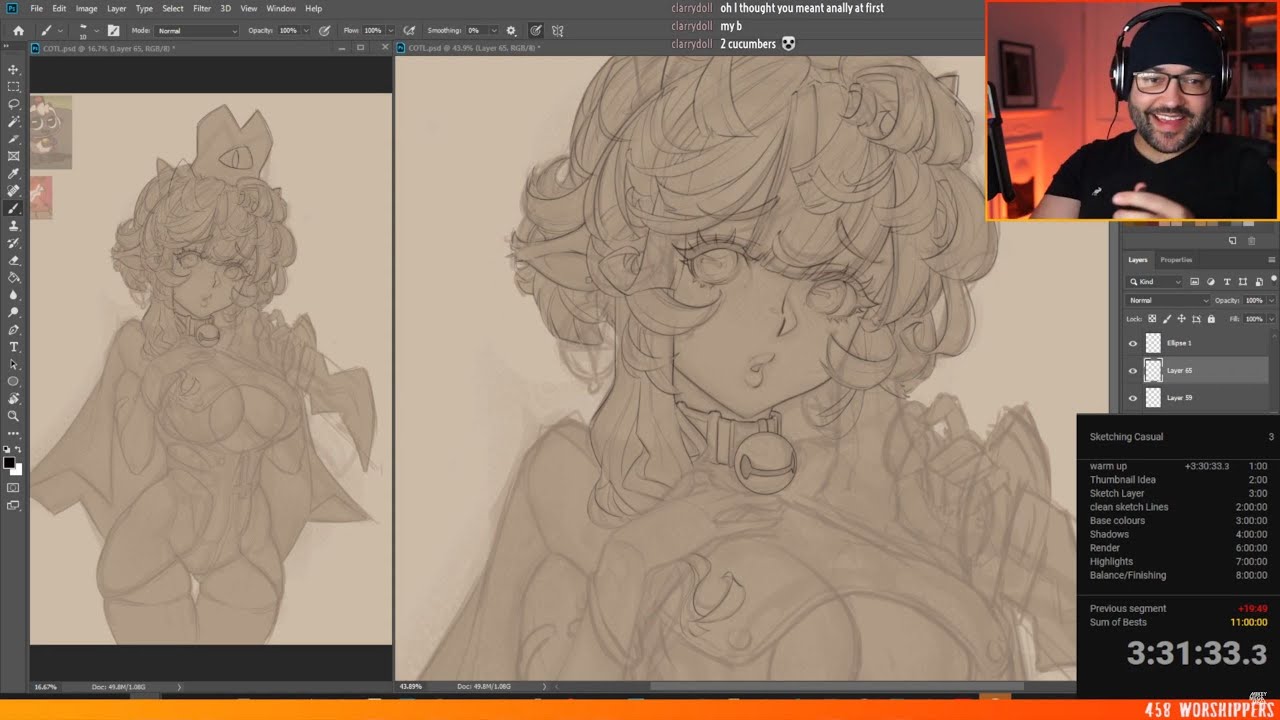Viewport: 1280px width, 720px height.
Task: Open the File menu
Action: (x=36, y=8)
